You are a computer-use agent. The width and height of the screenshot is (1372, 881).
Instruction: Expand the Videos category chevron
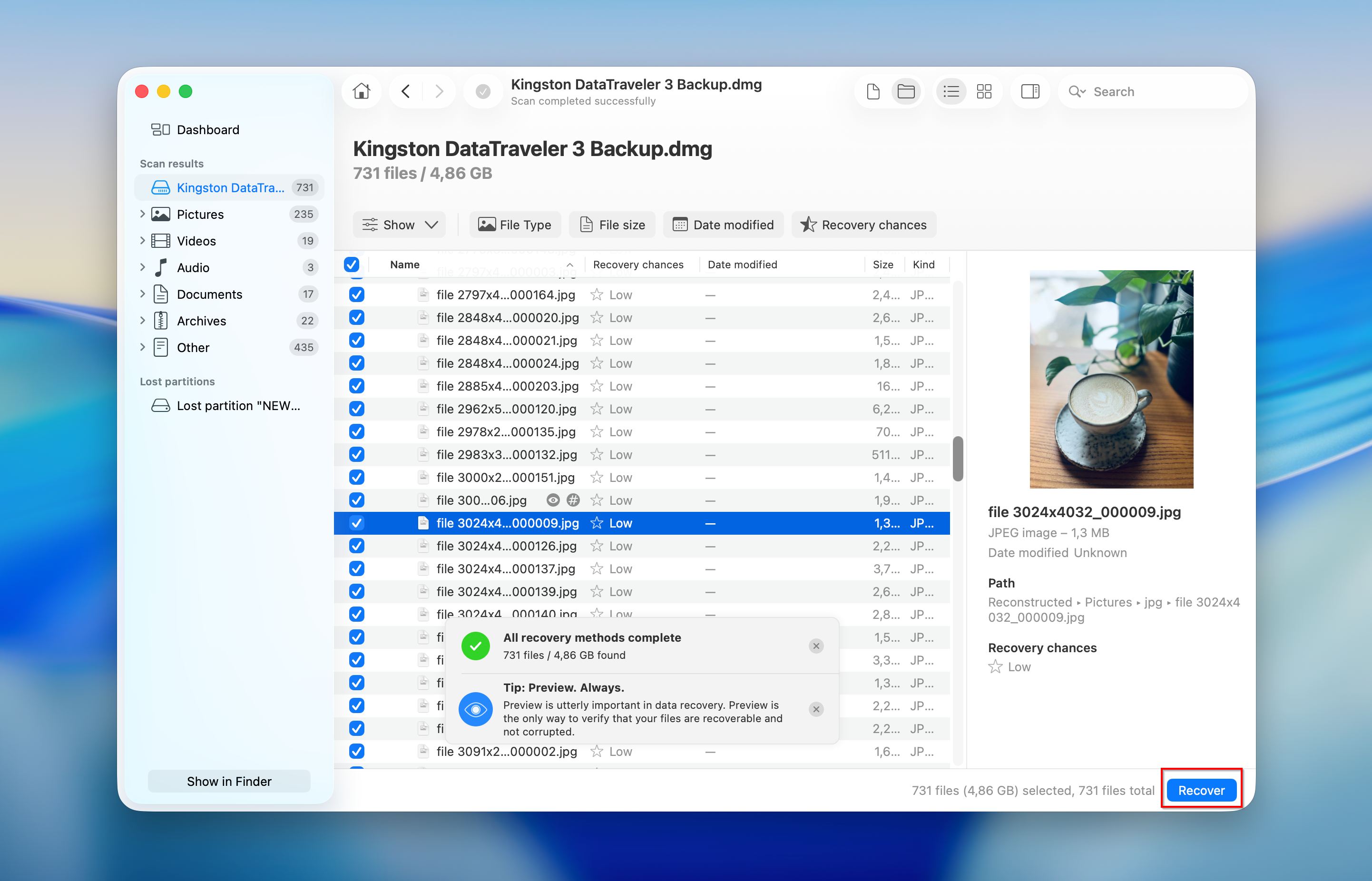(x=142, y=241)
